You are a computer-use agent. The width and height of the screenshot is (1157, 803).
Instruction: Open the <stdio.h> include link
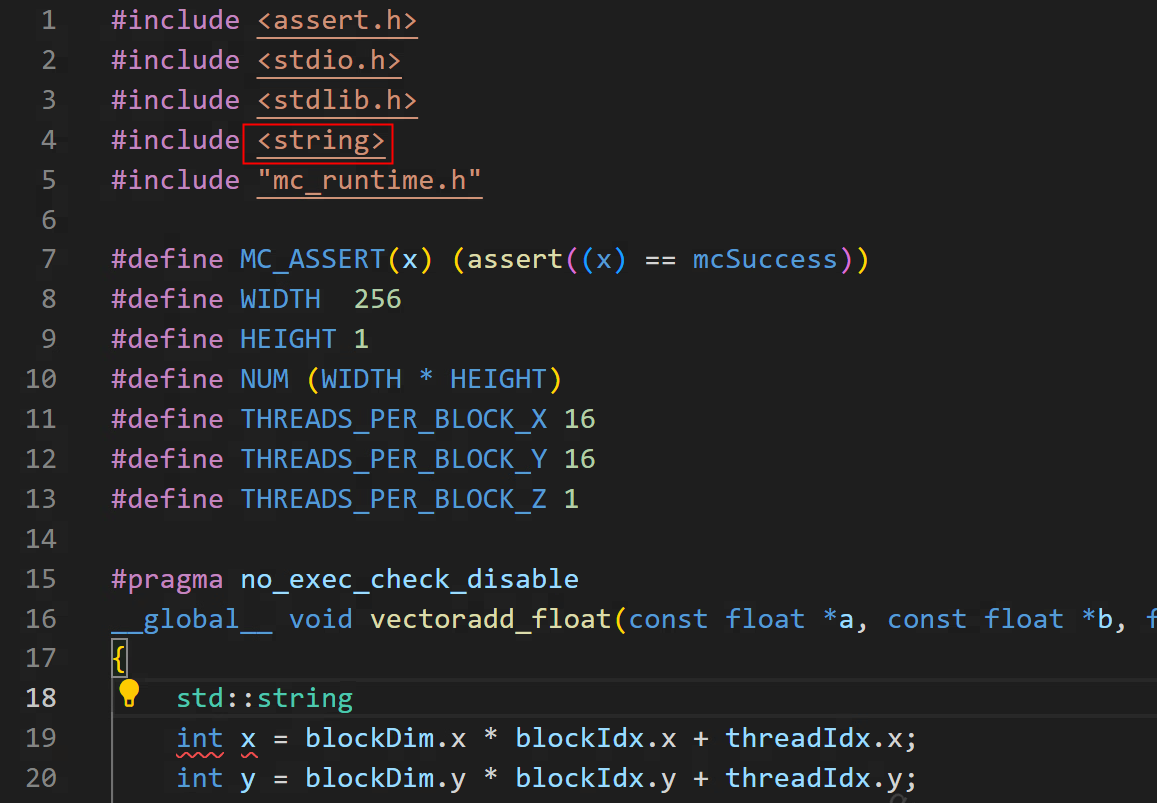[329, 60]
